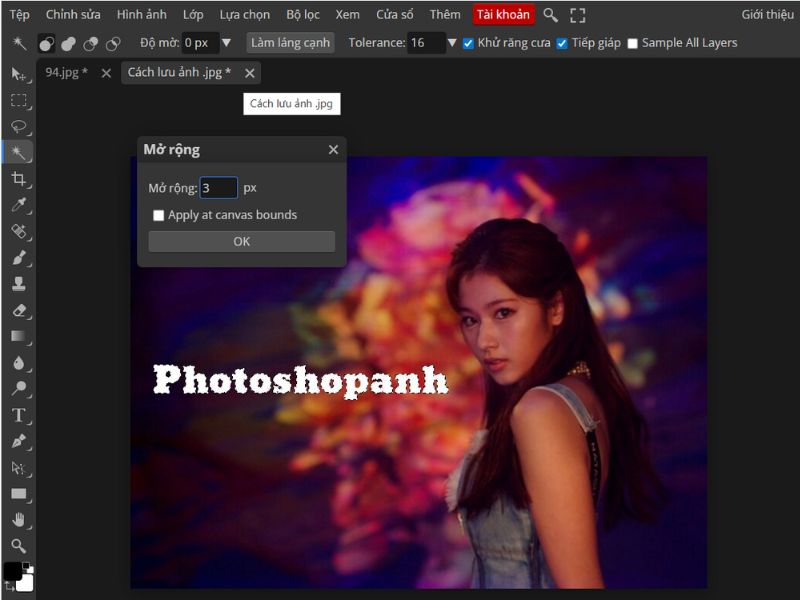Choose the subtract from selection mode
This screenshot has width=800, height=600.
[x=91, y=44]
